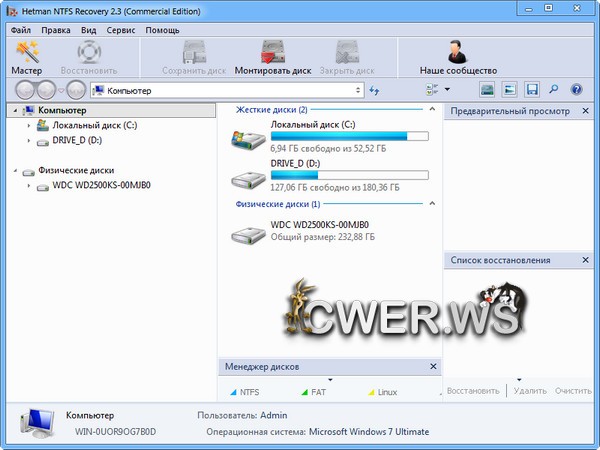Screen dimensions: 600x450
Task: Open the Сервис menu
Action: click(x=121, y=30)
